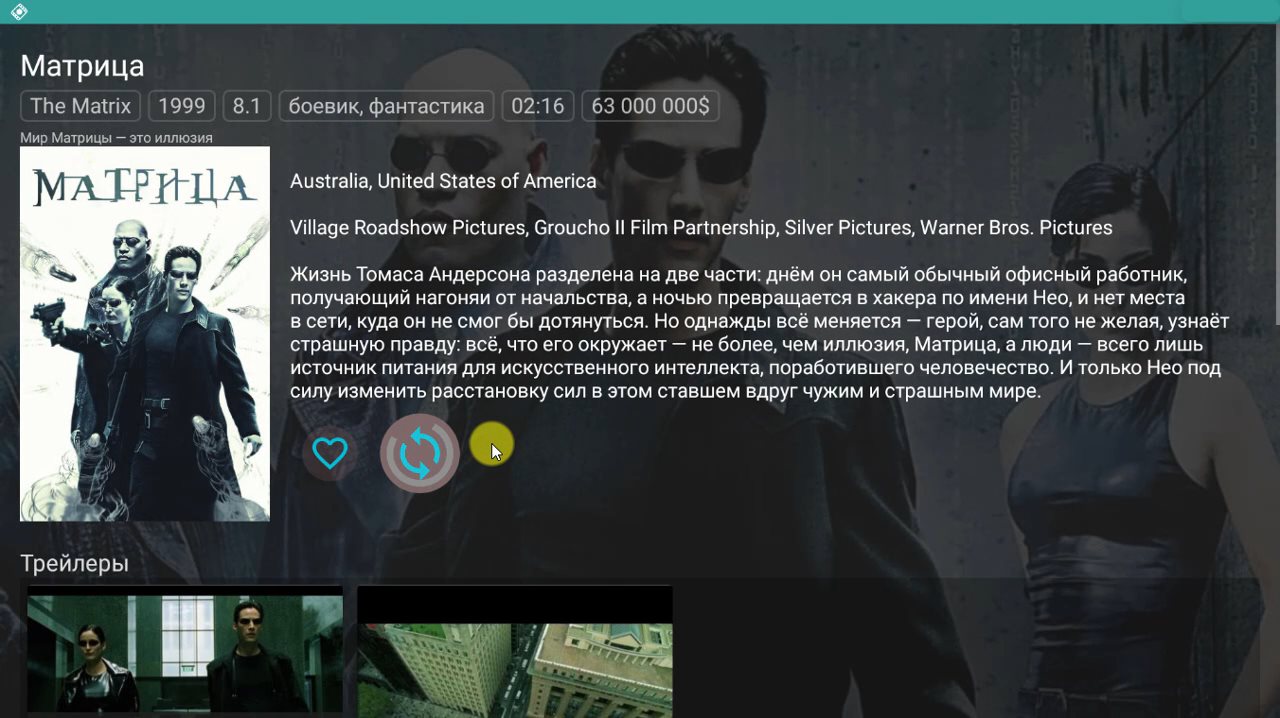
Task: Click the circular refresh arrows button
Action: [x=419, y=453]
